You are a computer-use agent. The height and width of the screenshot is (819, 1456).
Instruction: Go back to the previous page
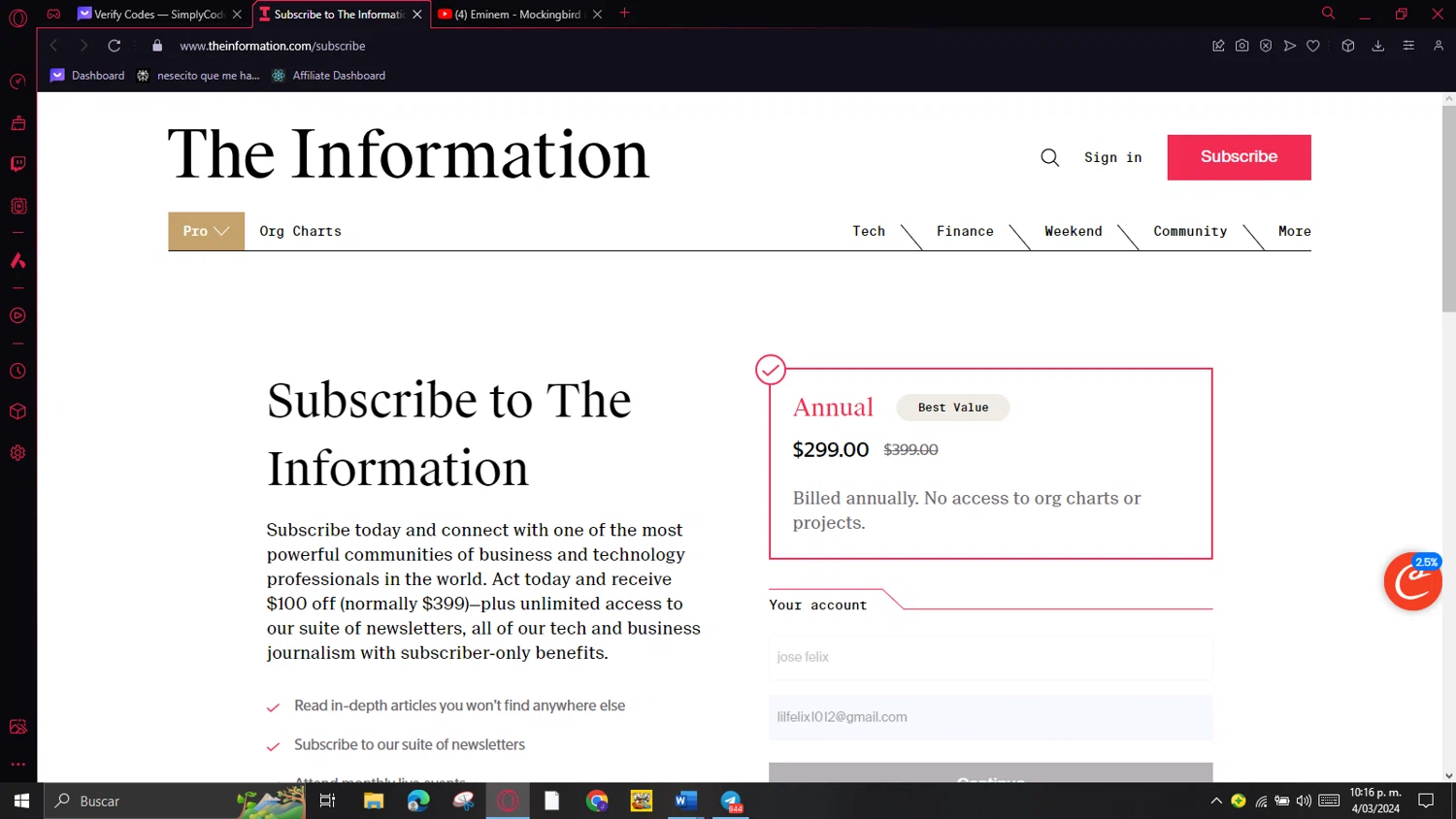(x=54, y=46)
